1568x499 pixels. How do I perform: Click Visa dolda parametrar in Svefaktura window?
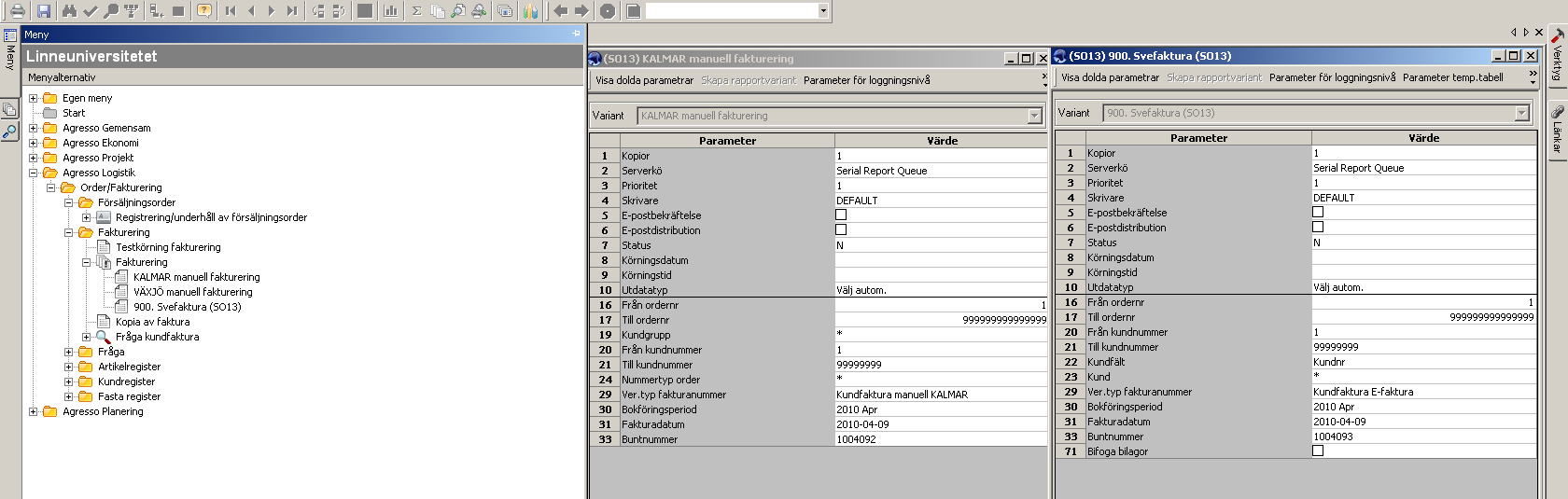1110,77
